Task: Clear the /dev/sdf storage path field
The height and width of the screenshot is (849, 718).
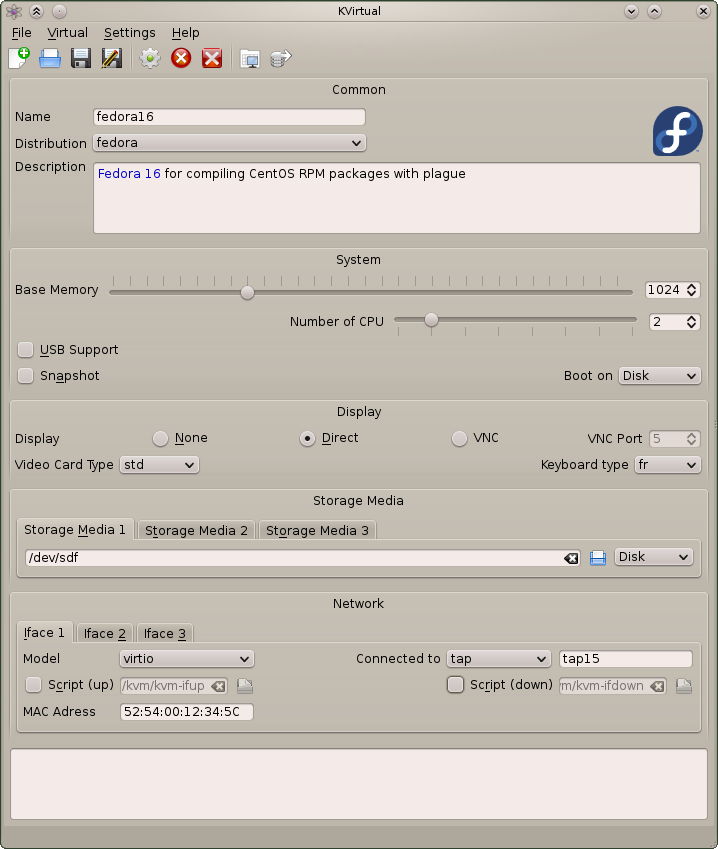Action: point(571,558)
